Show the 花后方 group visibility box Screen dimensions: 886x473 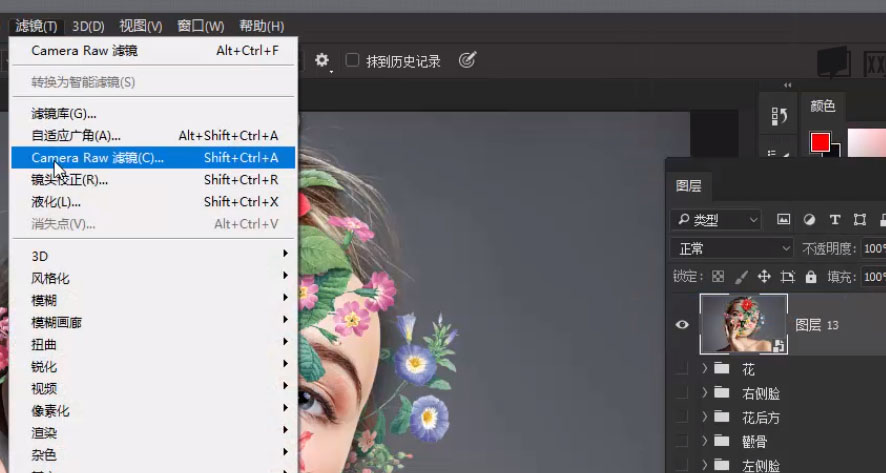coord(683,417)
